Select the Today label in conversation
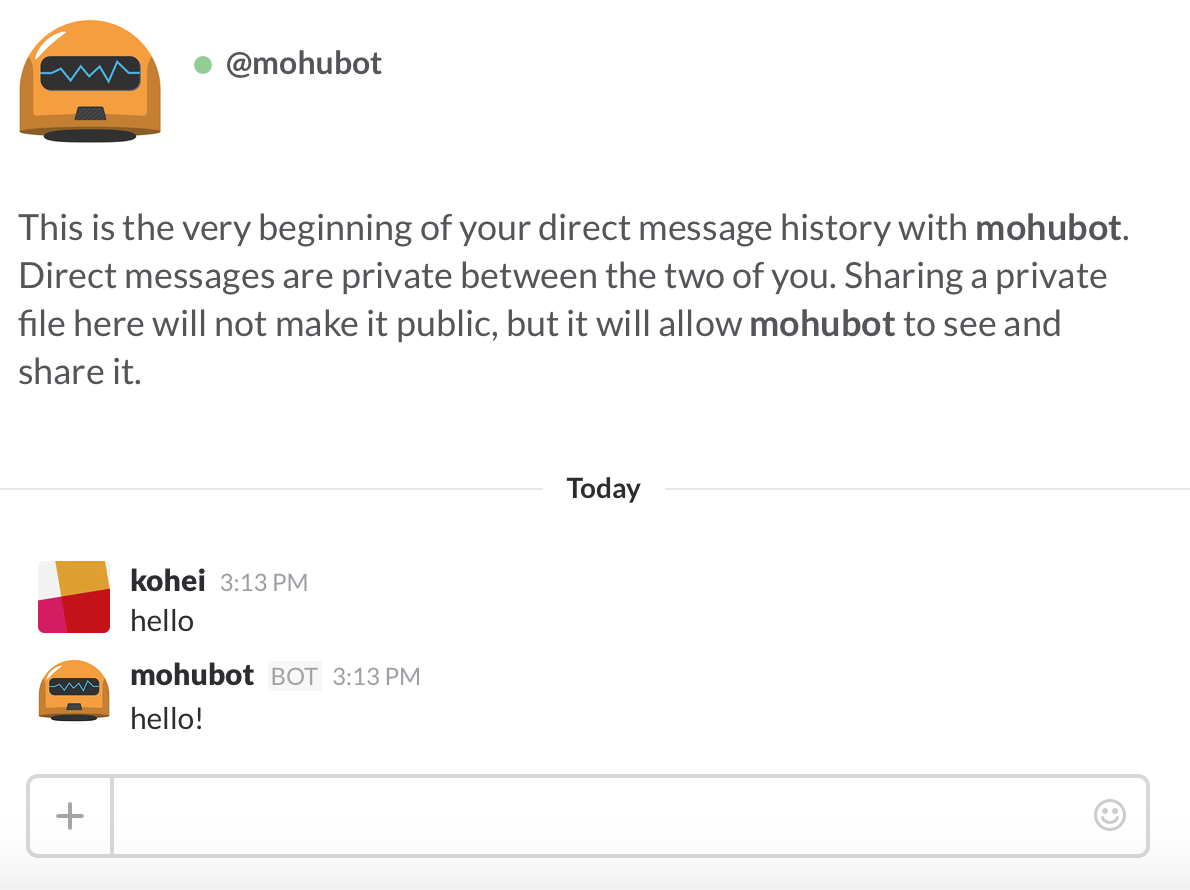 point(603,488)
